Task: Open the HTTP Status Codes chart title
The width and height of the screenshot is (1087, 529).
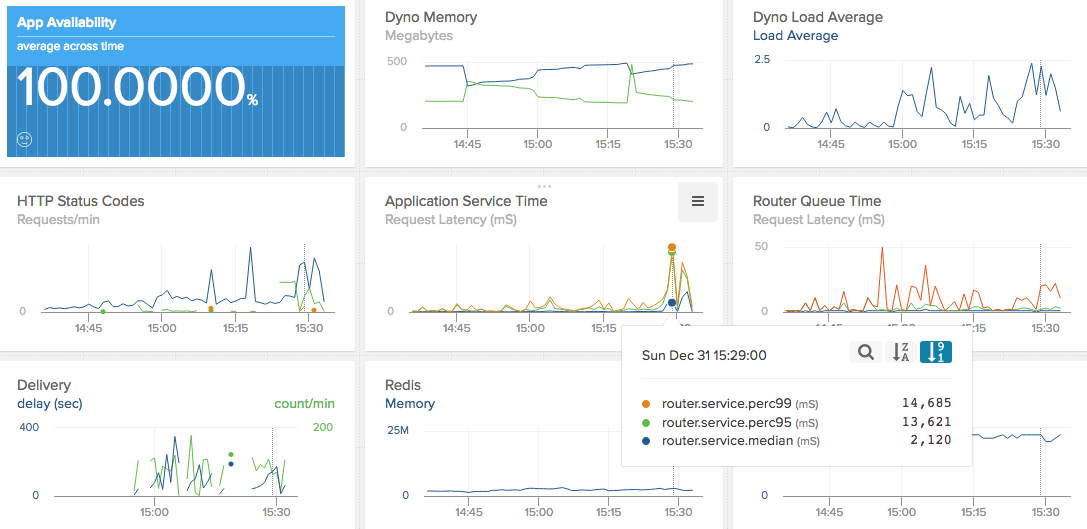Action: coord(80,201)
